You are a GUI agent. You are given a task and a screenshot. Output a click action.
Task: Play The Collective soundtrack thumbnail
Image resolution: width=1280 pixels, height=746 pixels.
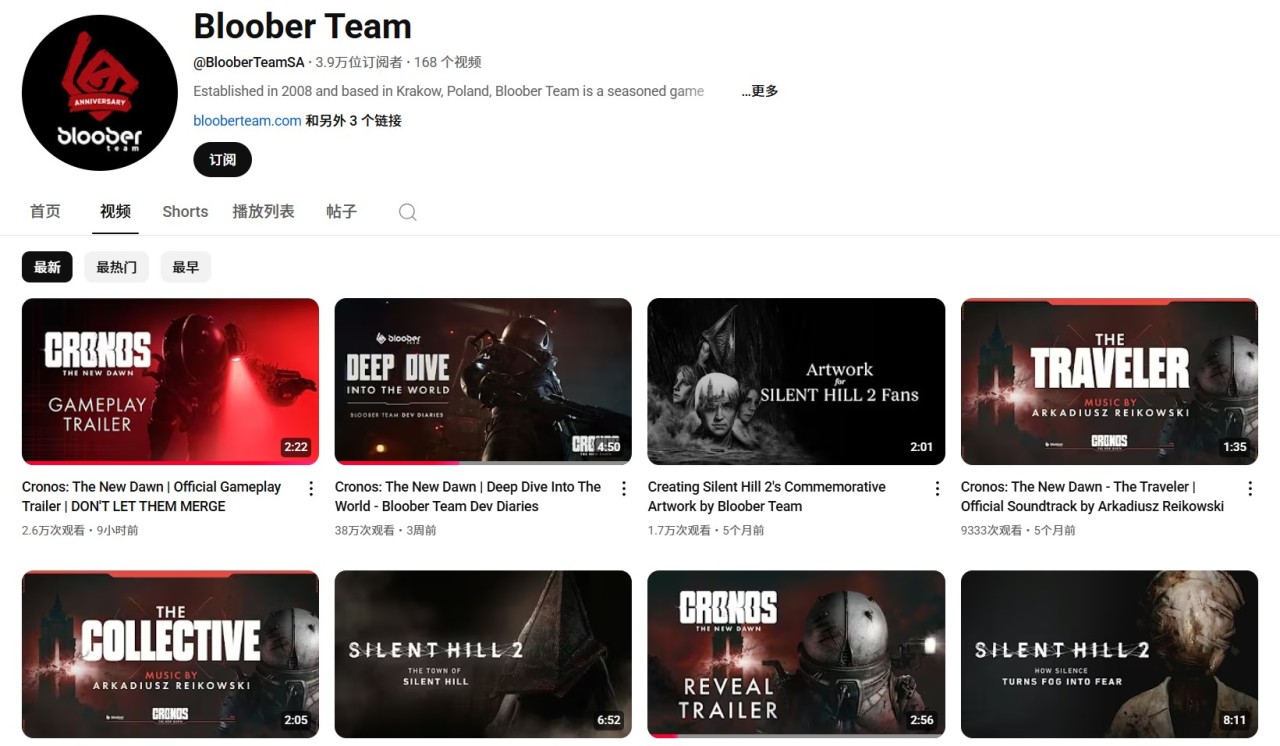coord(170,654)
